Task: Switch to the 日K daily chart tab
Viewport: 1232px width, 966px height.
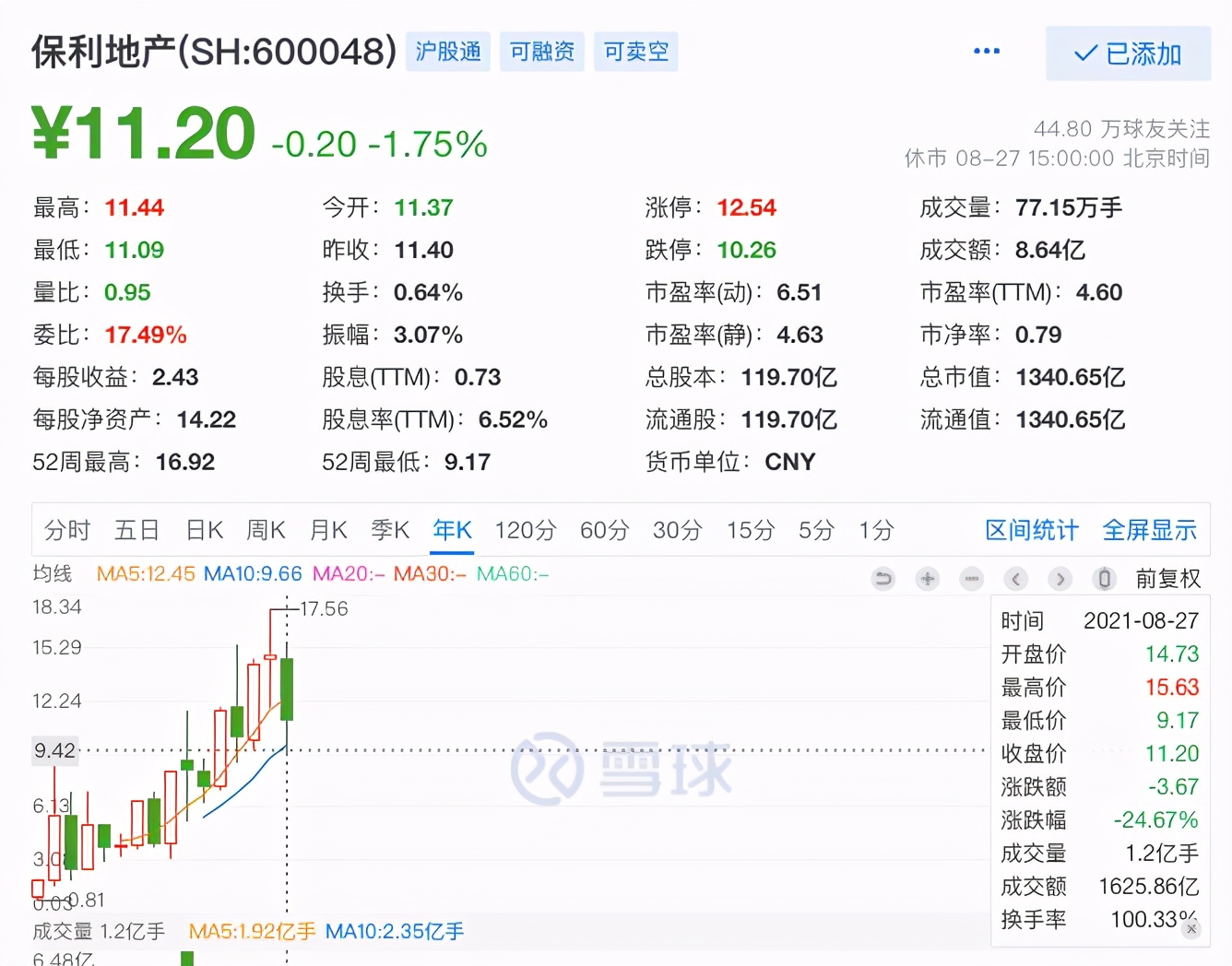Action: [203, 530]
